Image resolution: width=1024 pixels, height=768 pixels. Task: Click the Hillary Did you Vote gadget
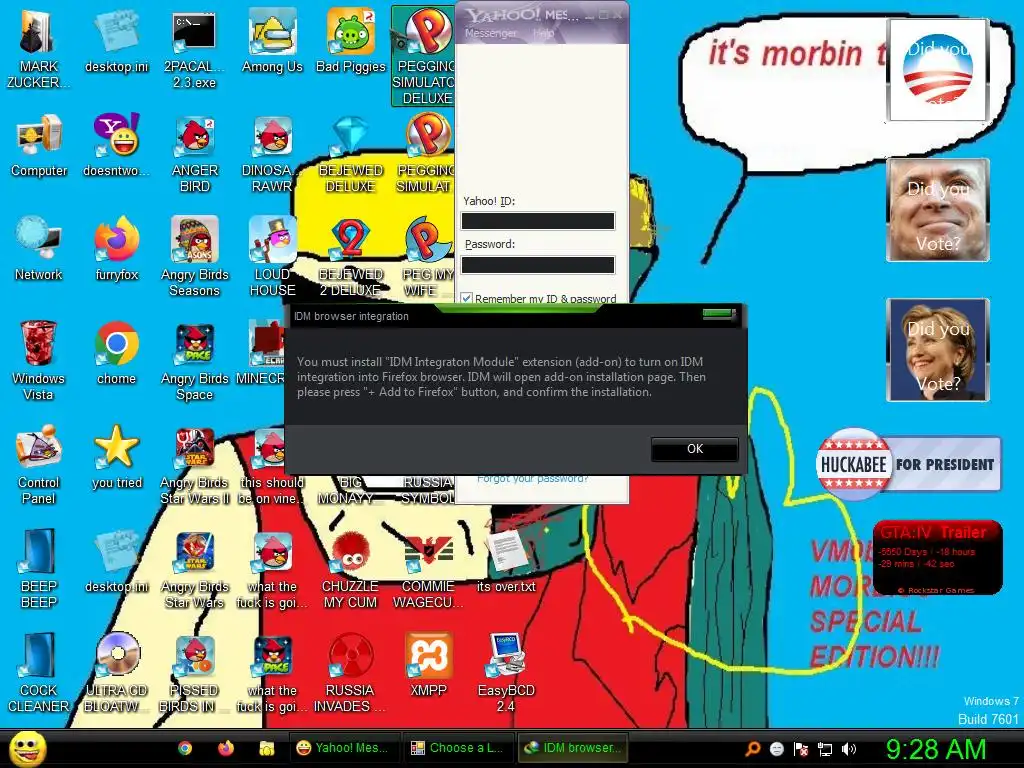point(937,350)
